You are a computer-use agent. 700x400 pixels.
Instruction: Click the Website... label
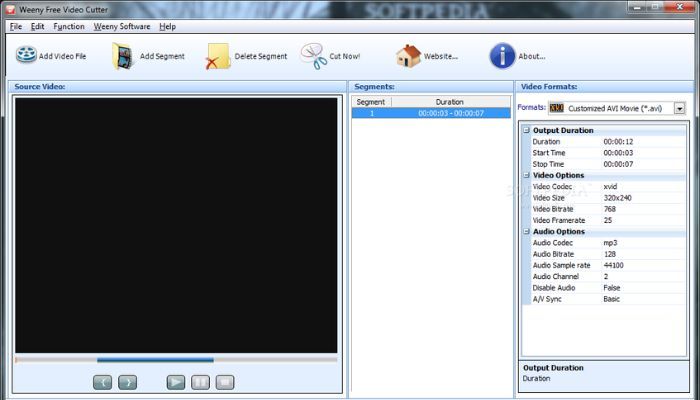coord(441,56)
